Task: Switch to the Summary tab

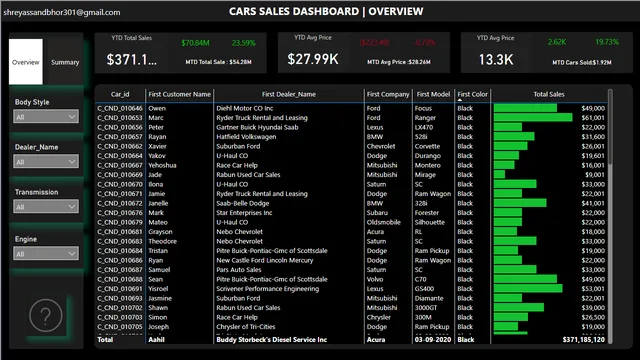Action: 65,62
